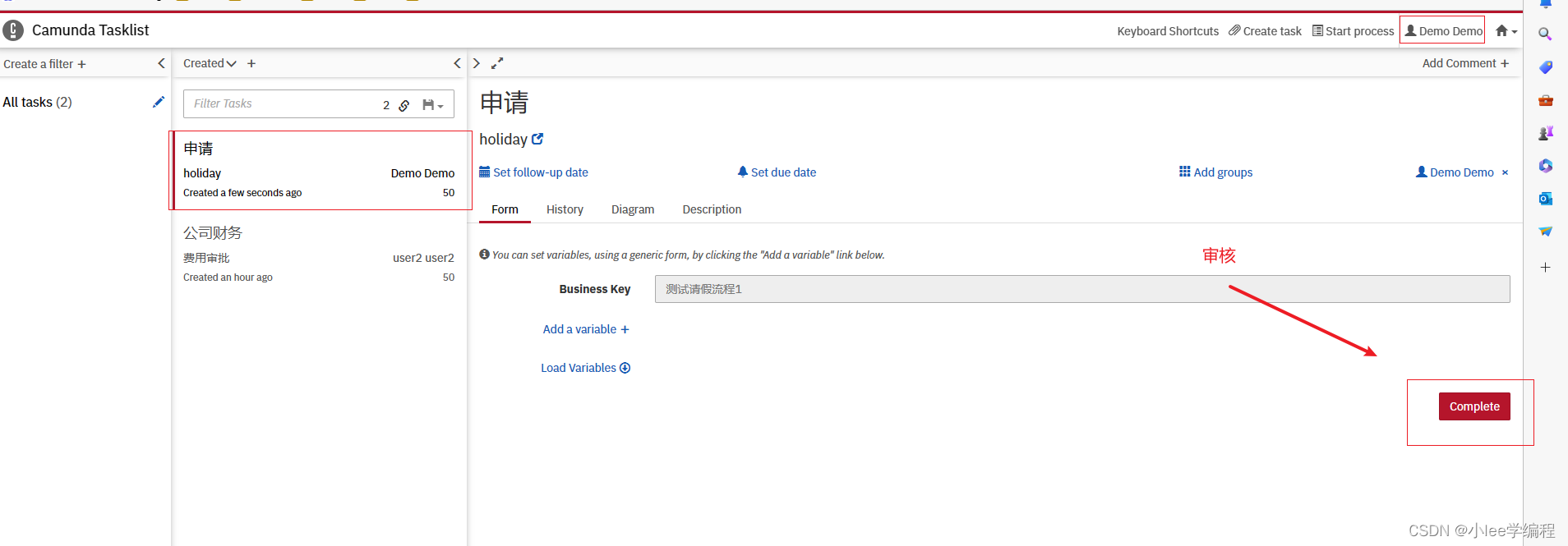Set follow-up date

[x=533, y=172]
